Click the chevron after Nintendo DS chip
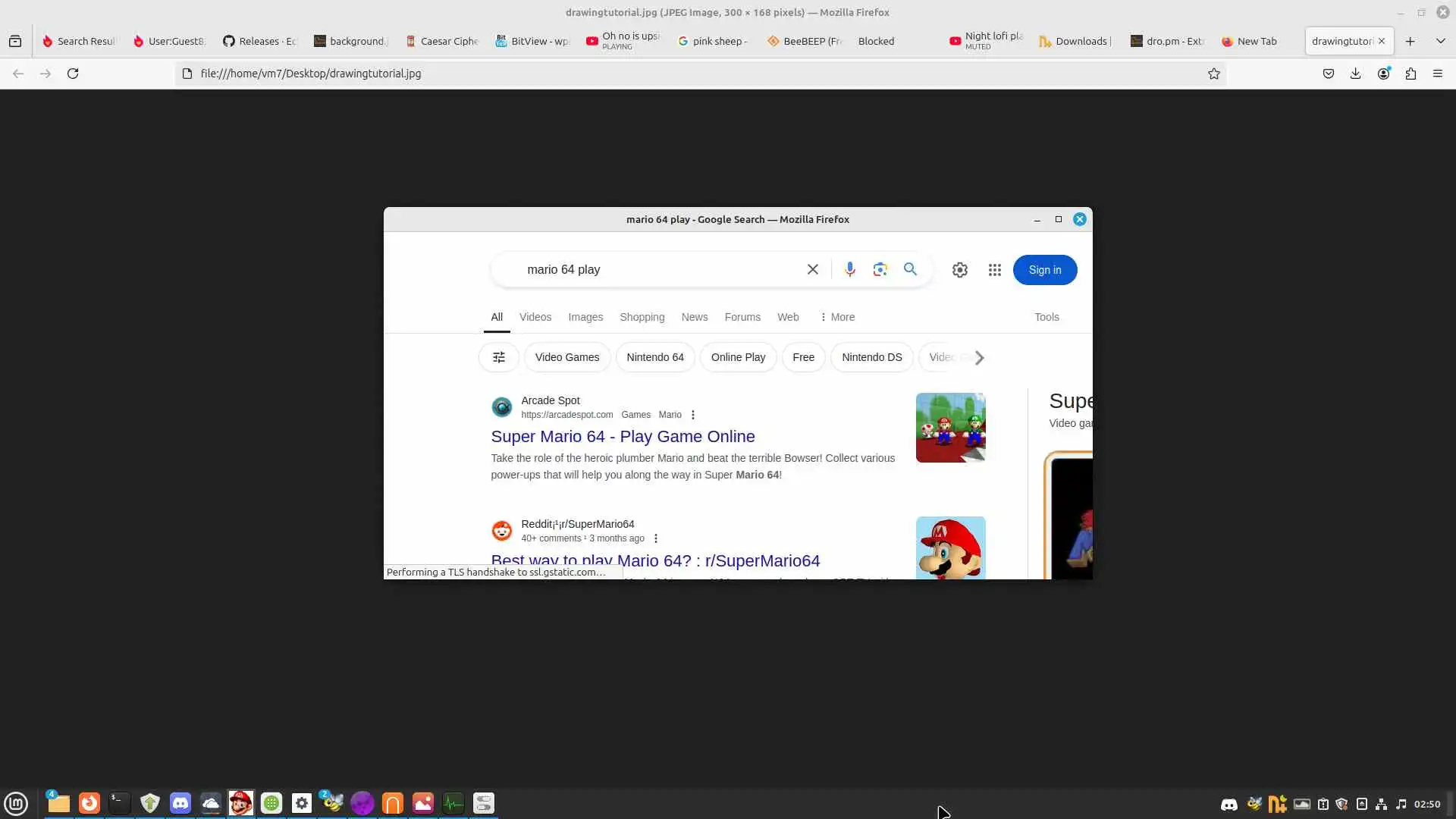1456x819 pixels. click(x=980, y=357)
